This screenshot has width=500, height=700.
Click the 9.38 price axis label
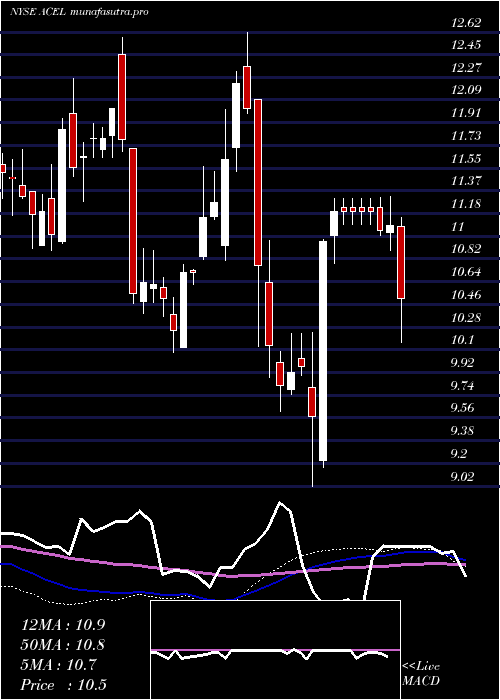(462, 431)
